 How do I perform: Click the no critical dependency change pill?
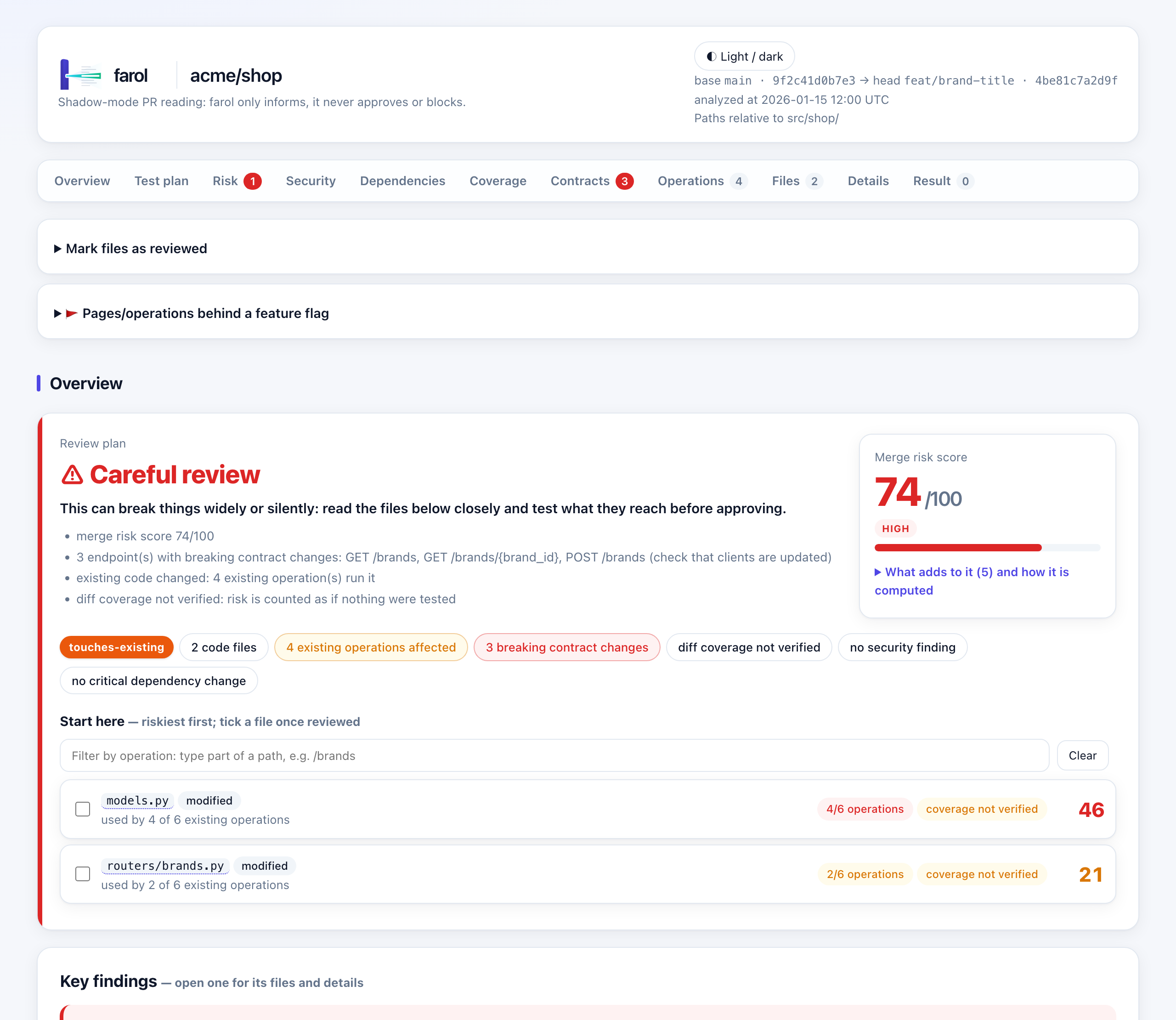click(159, 681)
